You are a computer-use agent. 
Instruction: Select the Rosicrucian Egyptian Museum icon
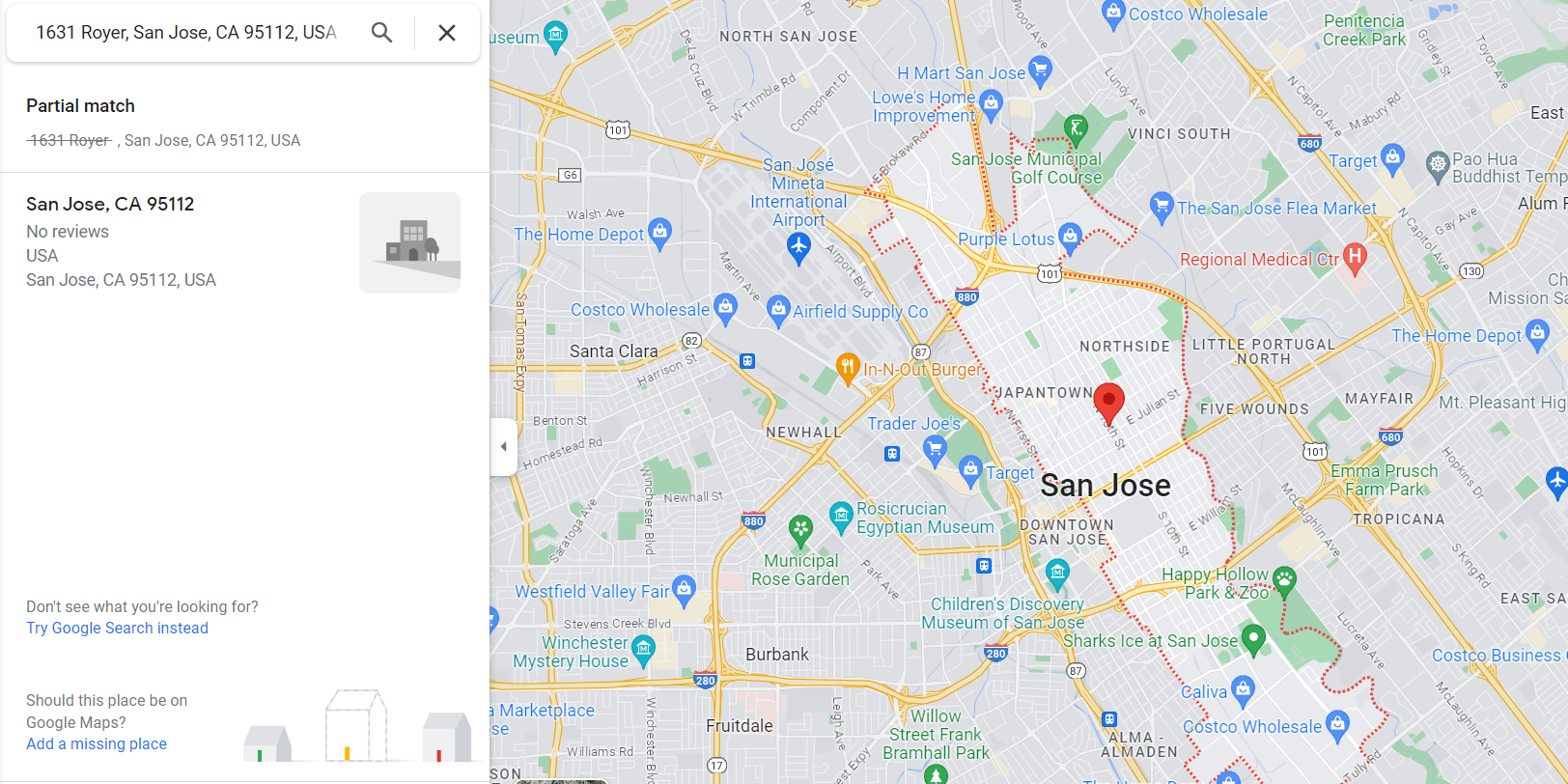pyautogui.click(x=841, y=517)
